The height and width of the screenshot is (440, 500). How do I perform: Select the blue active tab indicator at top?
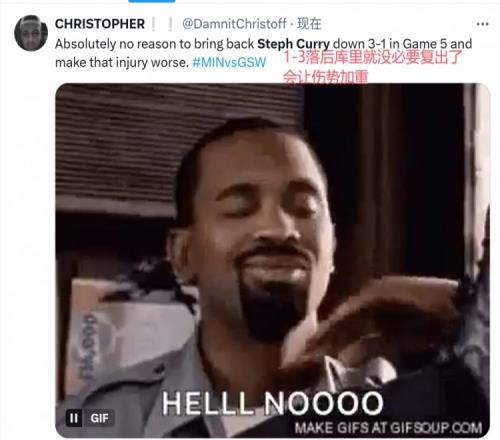152,1
